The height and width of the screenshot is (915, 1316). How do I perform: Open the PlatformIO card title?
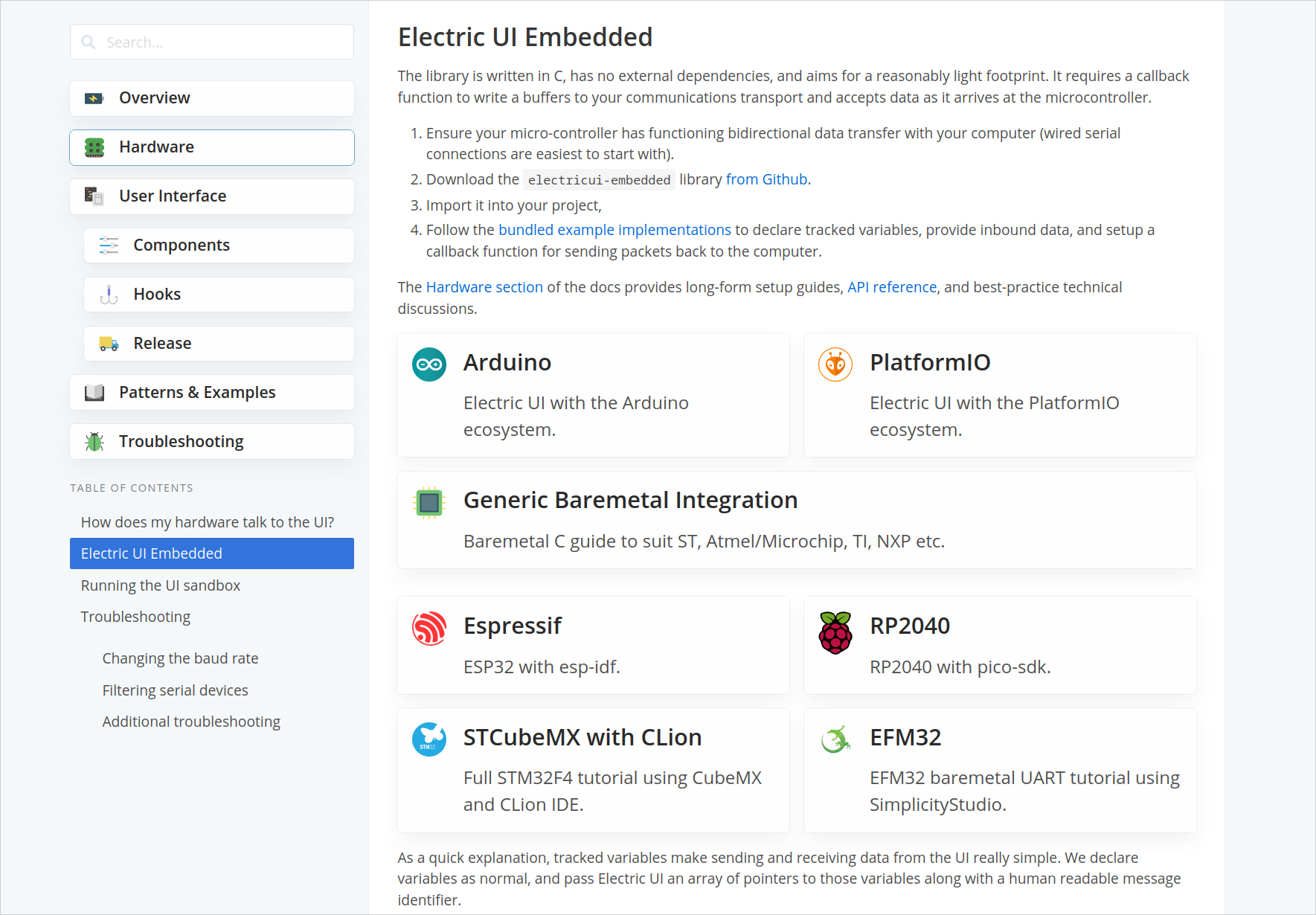[930, 362]
